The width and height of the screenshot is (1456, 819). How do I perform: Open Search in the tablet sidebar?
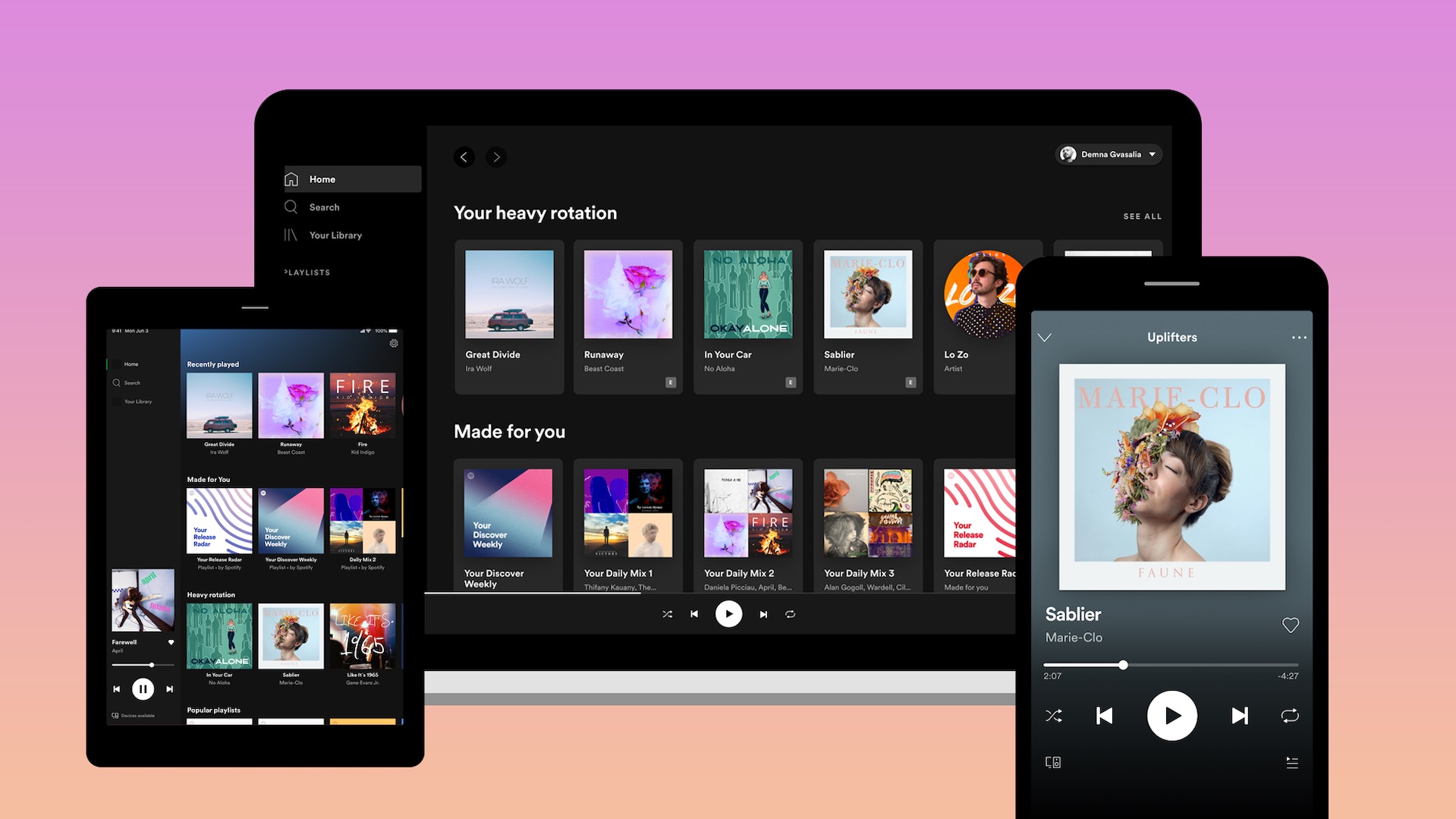click(127, 383)
